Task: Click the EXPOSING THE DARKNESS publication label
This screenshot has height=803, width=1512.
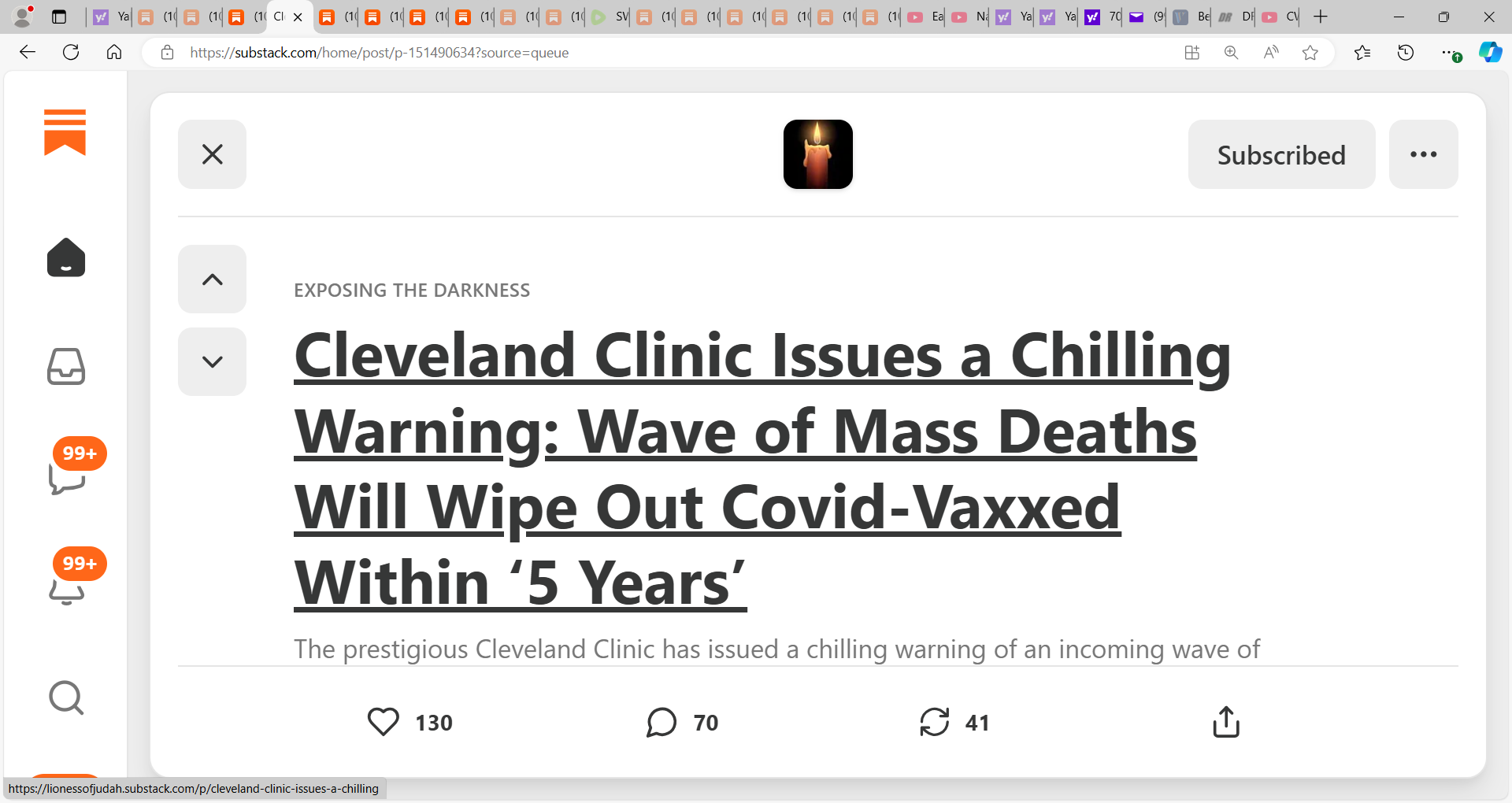Action: [412, 290]
